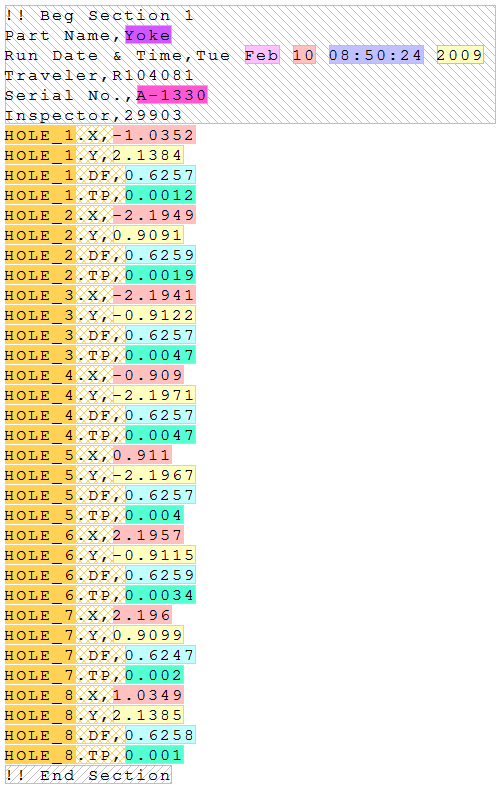The width and height of the screenshot is (501, 788).
Task: Click HOLE_6 Y value -0.9115
Action: coord(154,555)
